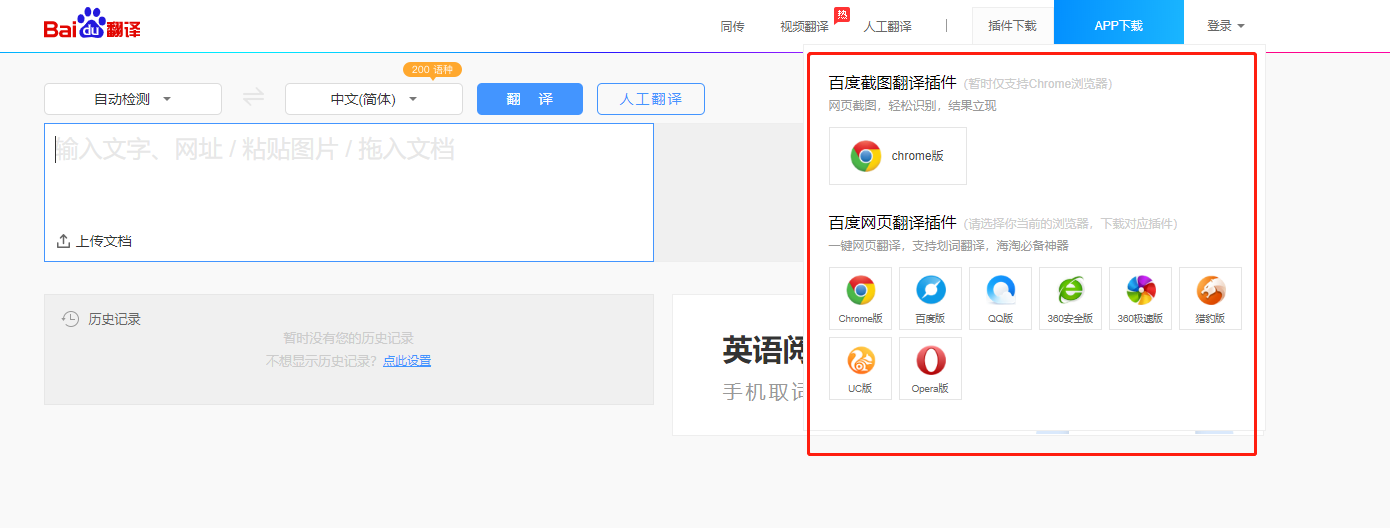This screenshot has width=1390, height=528.
Task: Click the 百度网页翻译插件 heading
Action: click(x=893, y=222)
